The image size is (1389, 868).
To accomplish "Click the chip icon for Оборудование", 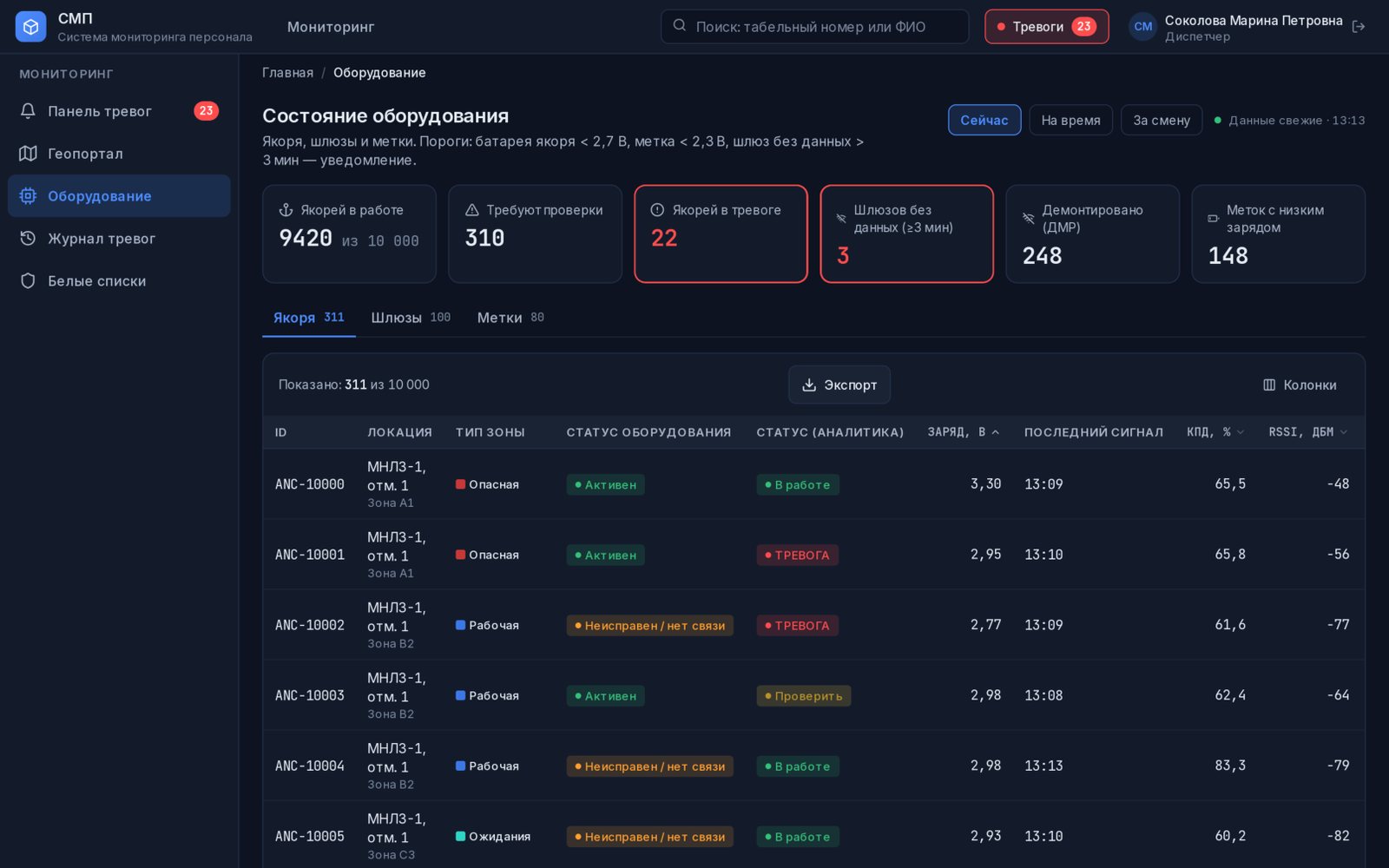I will 28,196.
